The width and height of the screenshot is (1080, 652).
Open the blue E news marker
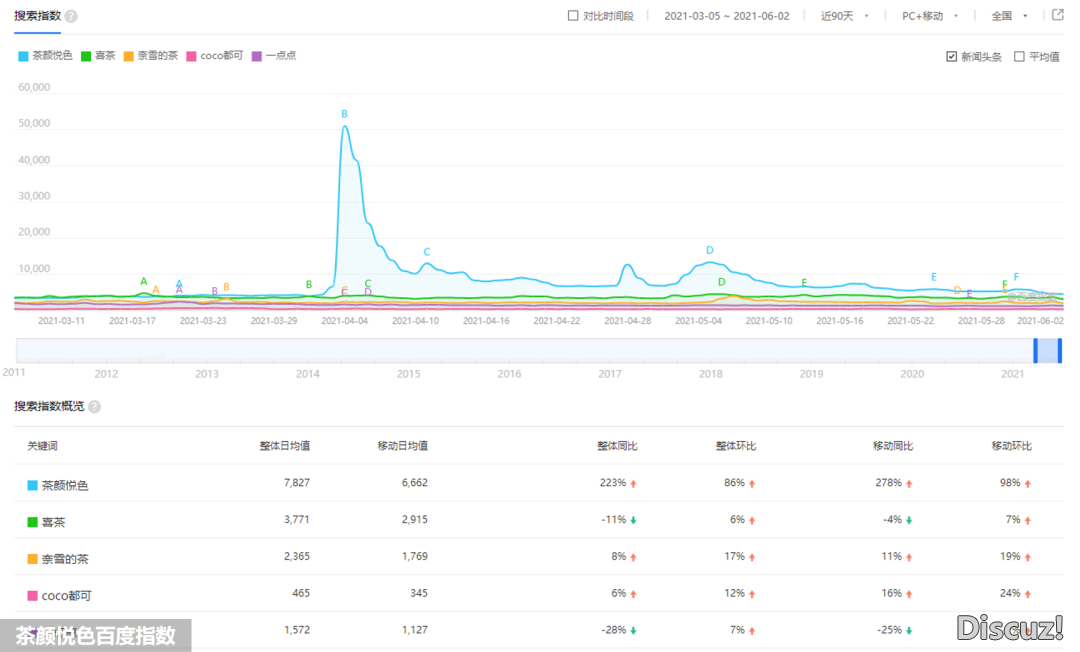pos(934,277)
